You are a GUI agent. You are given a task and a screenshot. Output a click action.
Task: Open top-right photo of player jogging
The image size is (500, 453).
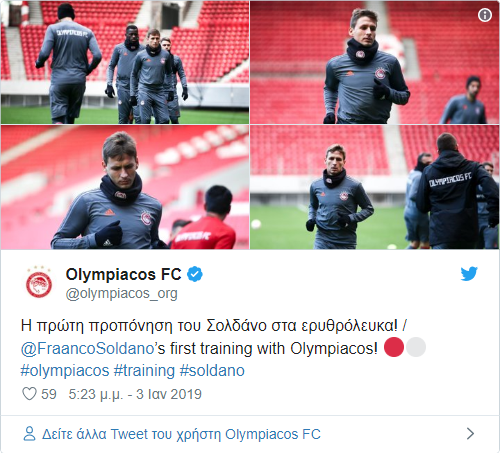coord(374,62)
